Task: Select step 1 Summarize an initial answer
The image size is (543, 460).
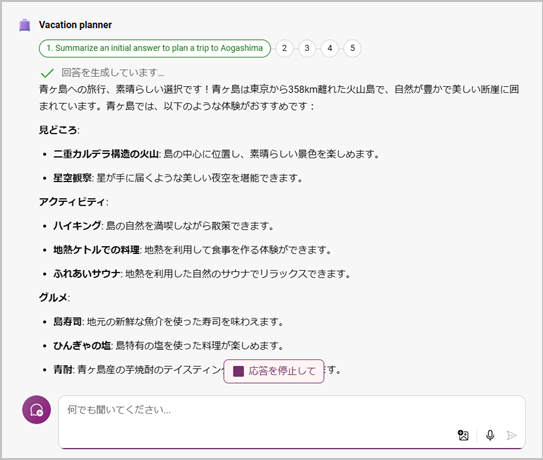Action: click(x=155, y=48)
